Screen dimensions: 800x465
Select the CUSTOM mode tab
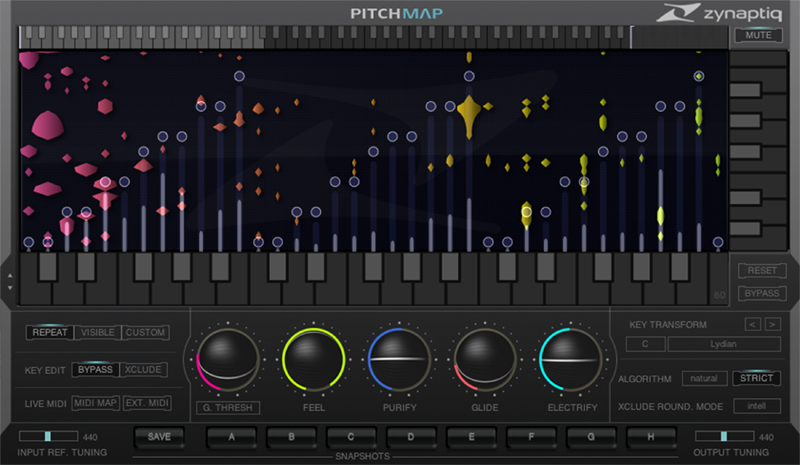[x=145, y=332]
